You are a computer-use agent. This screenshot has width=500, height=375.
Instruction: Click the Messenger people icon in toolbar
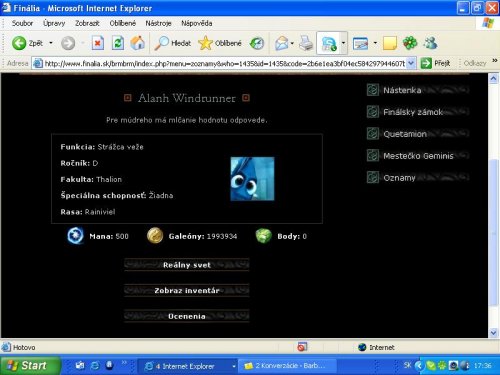pyautogui.click(x=430, y=43)
